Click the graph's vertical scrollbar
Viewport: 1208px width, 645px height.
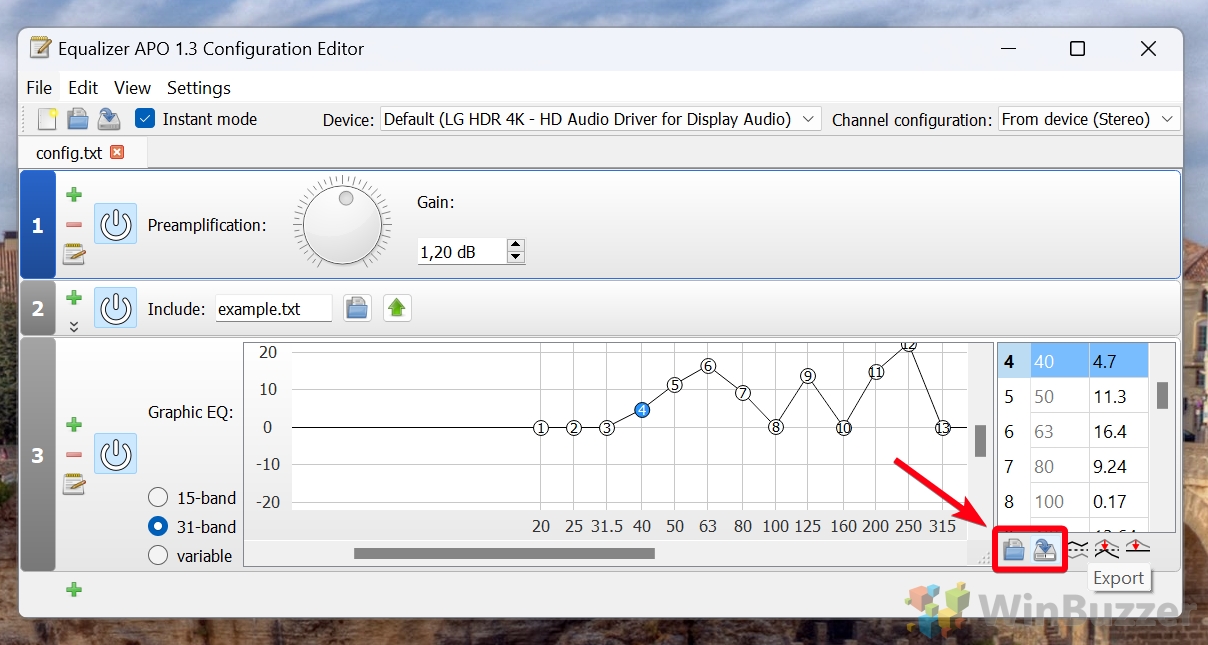(x=981, y=441)
